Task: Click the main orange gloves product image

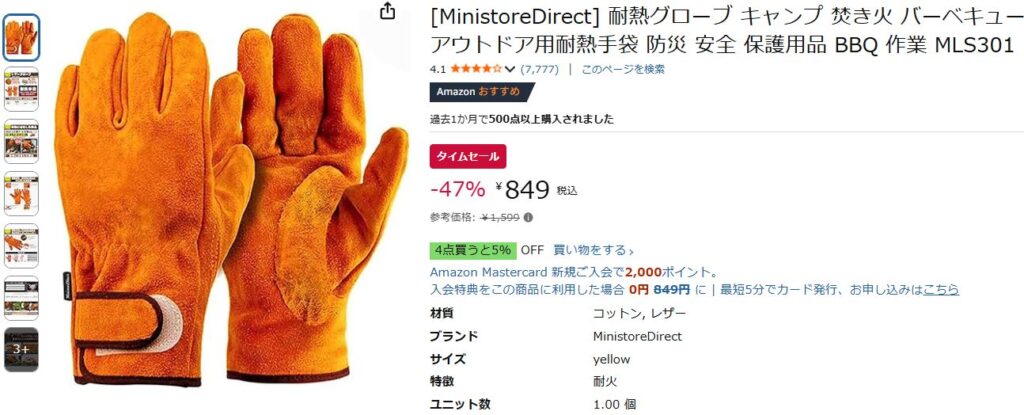Action: [231, 199]
